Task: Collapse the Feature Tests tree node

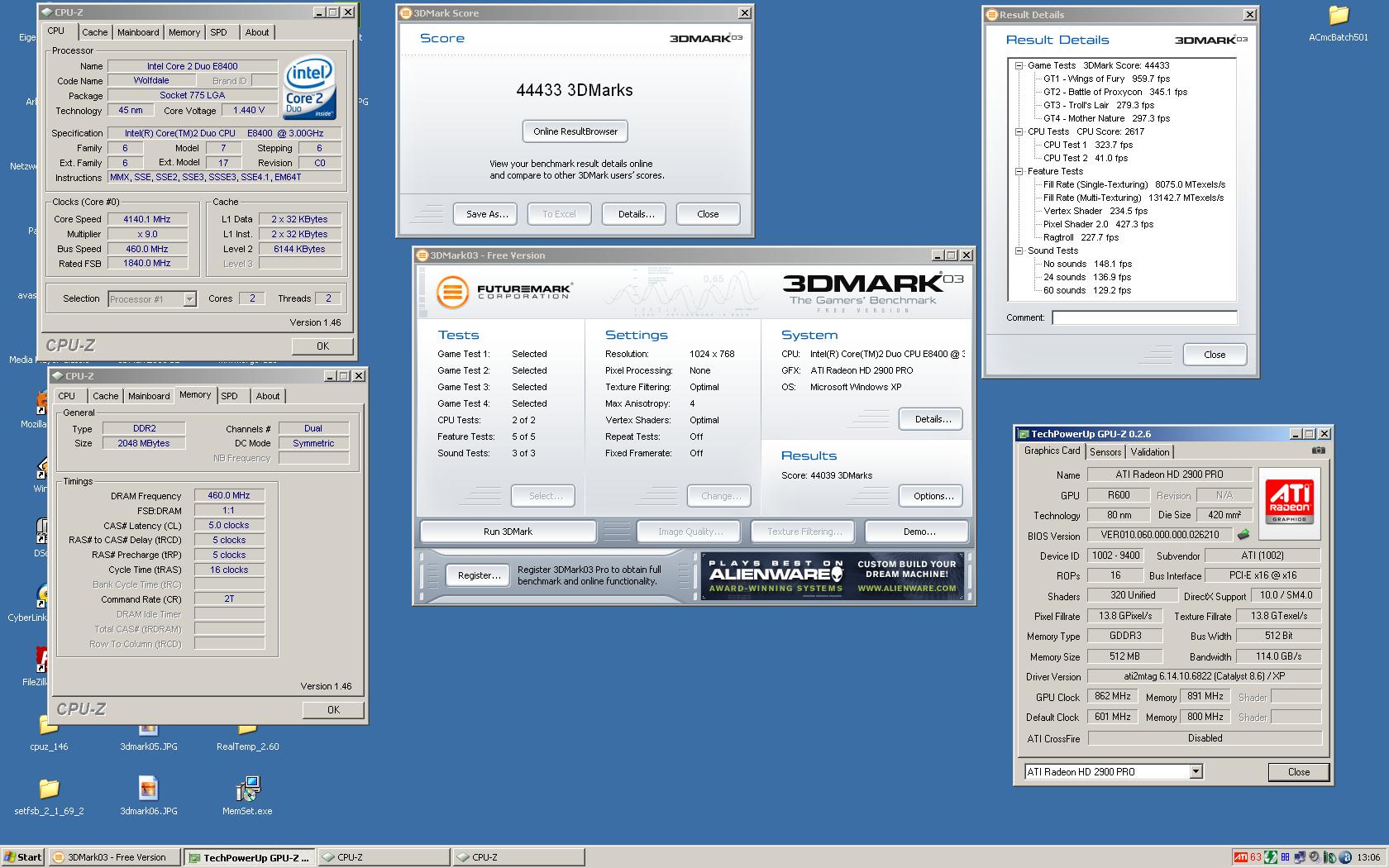Action: tap(1019, 171)
